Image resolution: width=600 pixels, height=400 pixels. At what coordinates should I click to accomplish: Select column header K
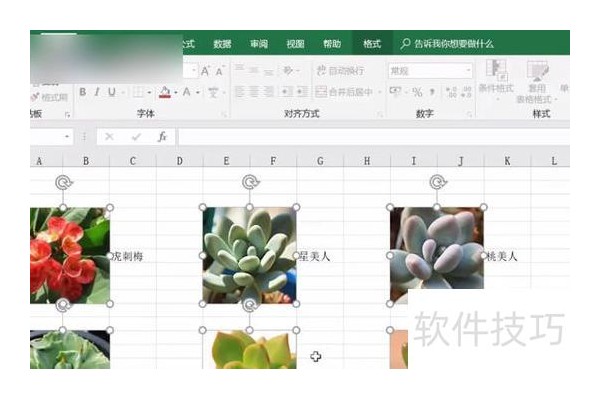coord(507,161)
